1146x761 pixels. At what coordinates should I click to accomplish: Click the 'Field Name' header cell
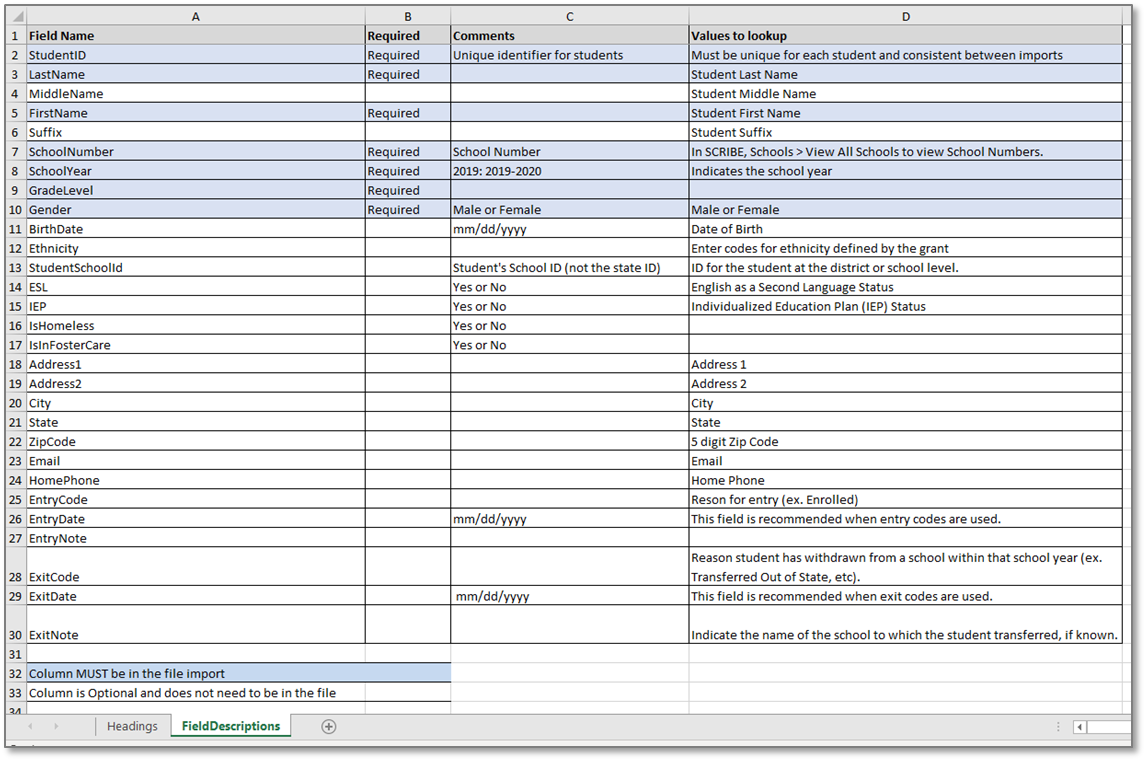pyautogui.click(x=196, y=35)
